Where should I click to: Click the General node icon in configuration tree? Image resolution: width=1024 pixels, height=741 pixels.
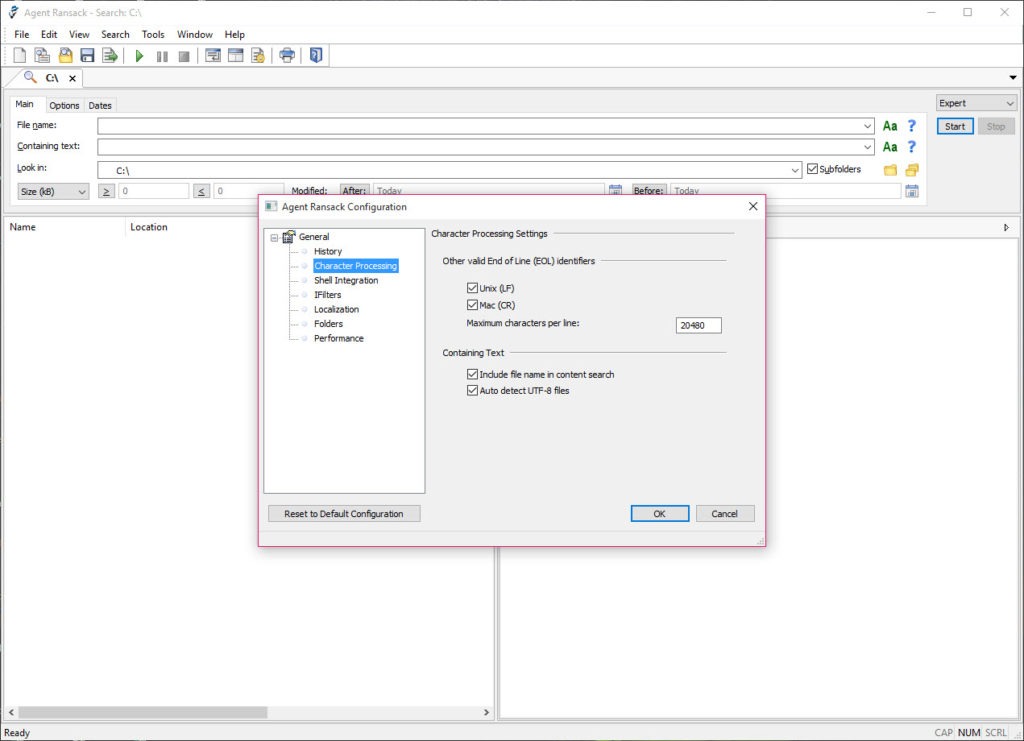pyautogui.click(x=289, y=236)
